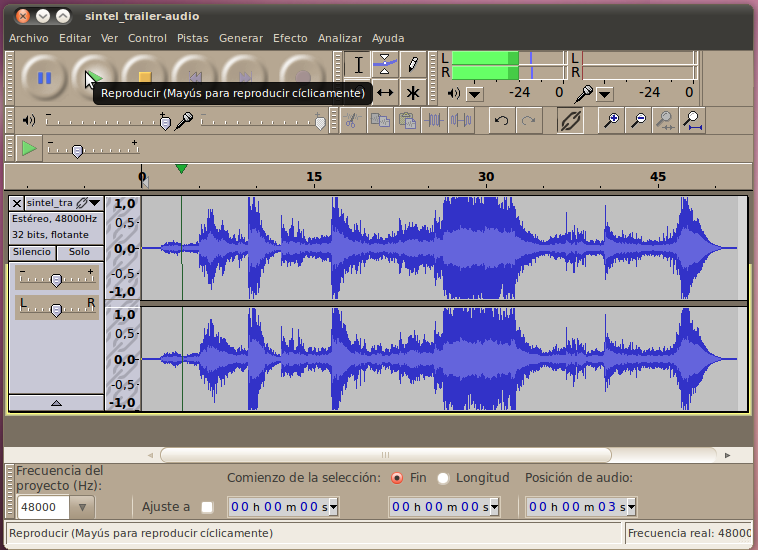Click the Zoom In magnifier icon
The image size is (758, 550).
click(612, 120)
